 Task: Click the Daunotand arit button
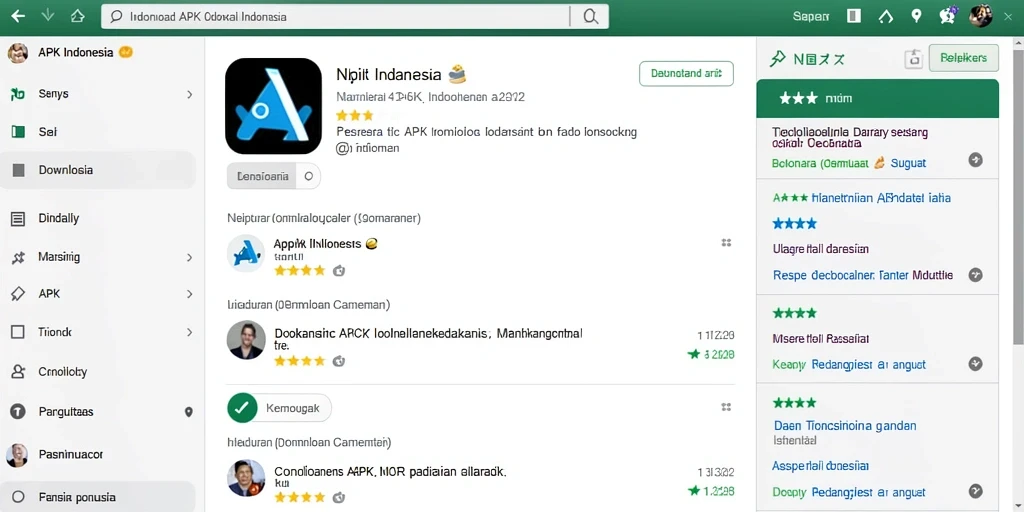pyautogui.click(x=686, y=74)
